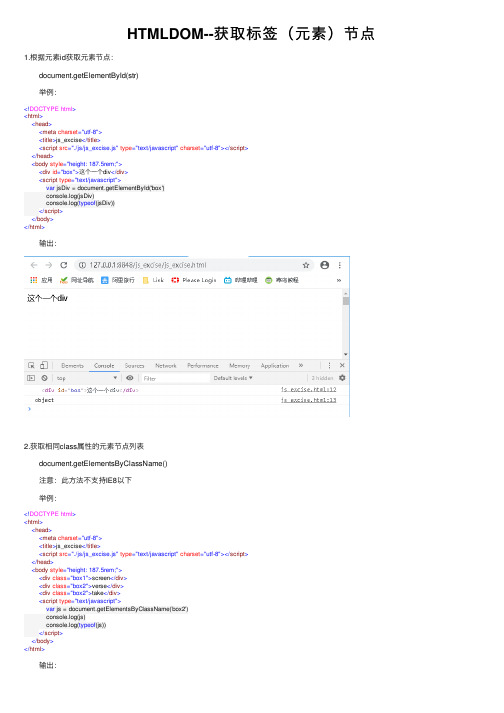Toggle the live expression eye icon
The height and width of the screenshot is (713, 504).
130,378
